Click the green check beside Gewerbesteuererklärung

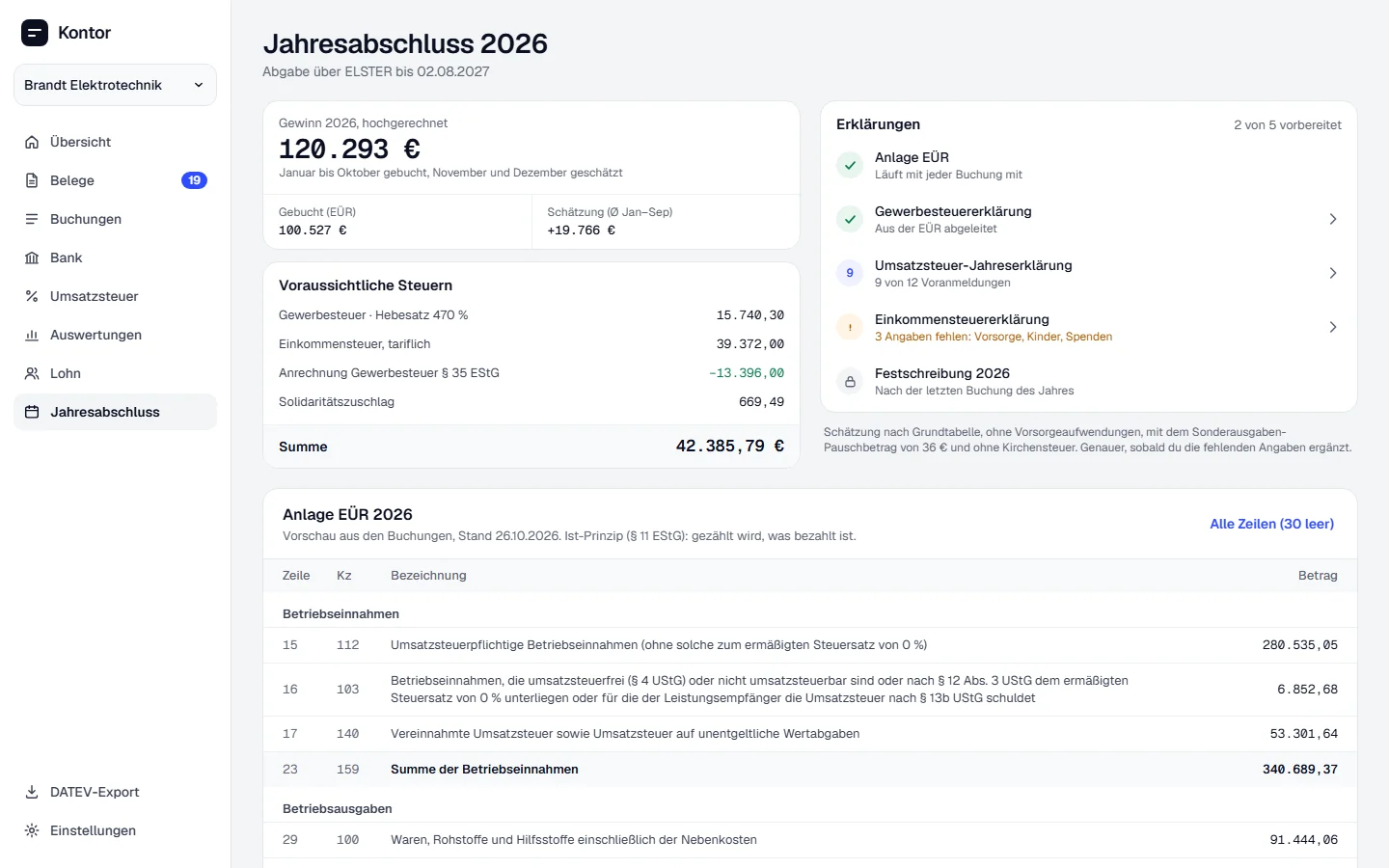850,219
